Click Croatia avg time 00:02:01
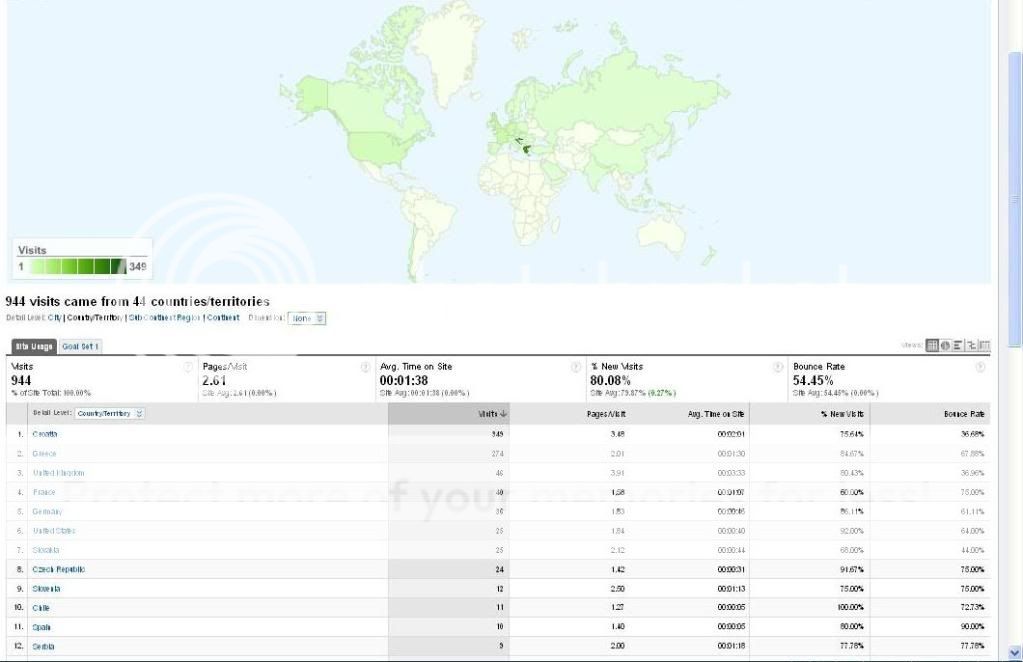The height and width of the screenshot is (662, 1023). click(731, 434)
